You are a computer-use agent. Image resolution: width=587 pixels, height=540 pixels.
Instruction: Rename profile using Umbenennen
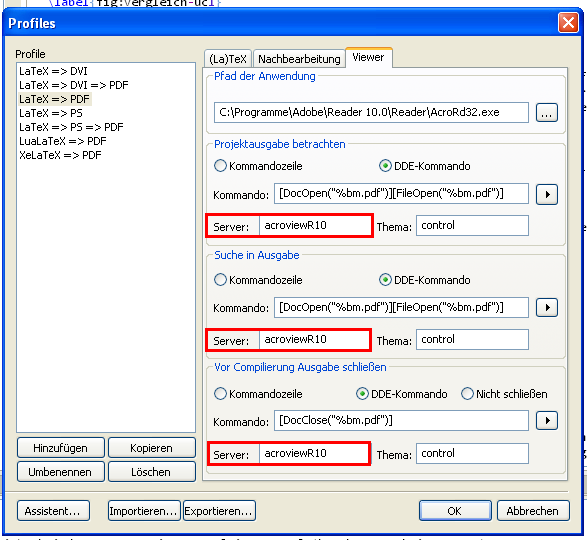[61, 472]
